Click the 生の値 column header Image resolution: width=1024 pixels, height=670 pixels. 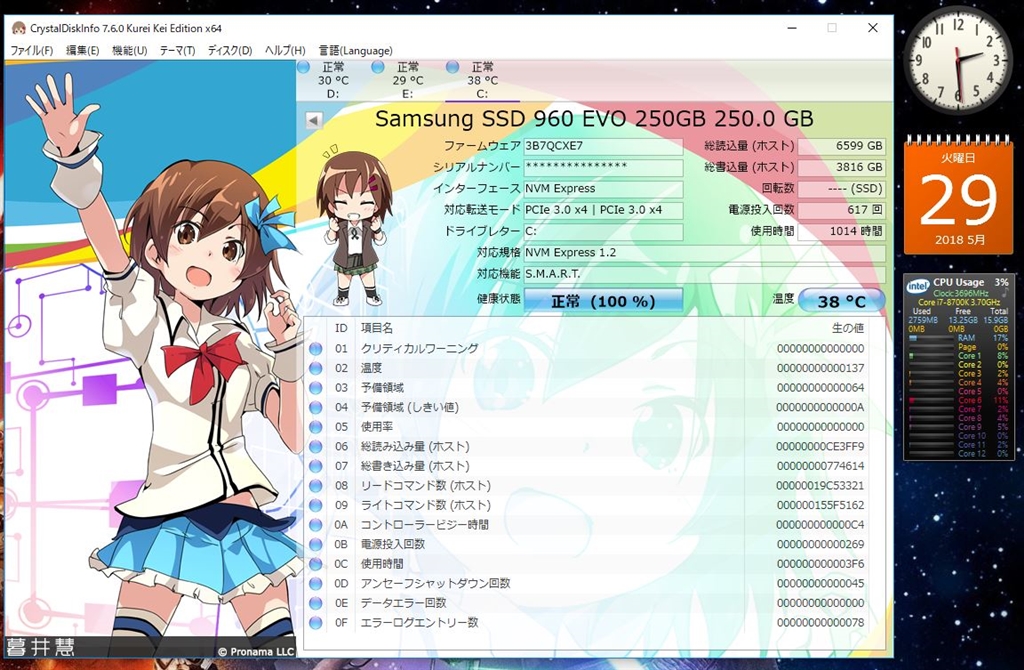coord(848,328)
